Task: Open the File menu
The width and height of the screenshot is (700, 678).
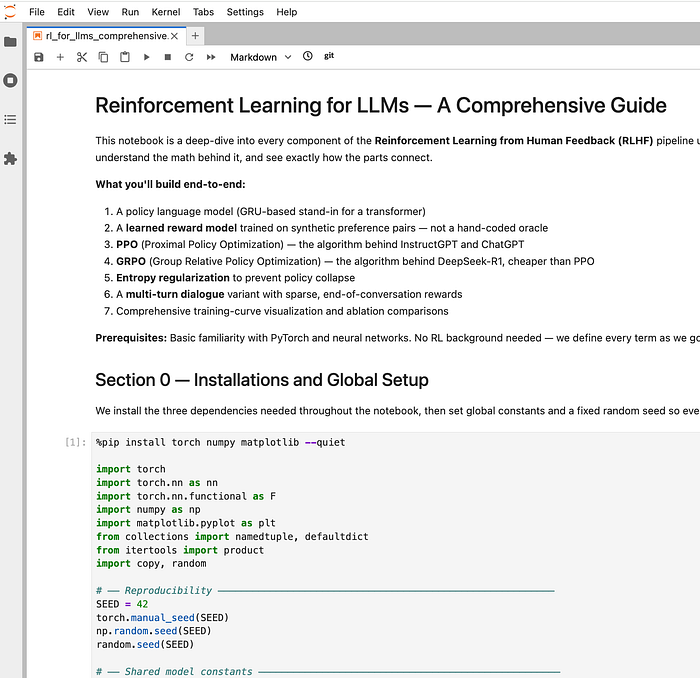Action: tap(37, 12)
